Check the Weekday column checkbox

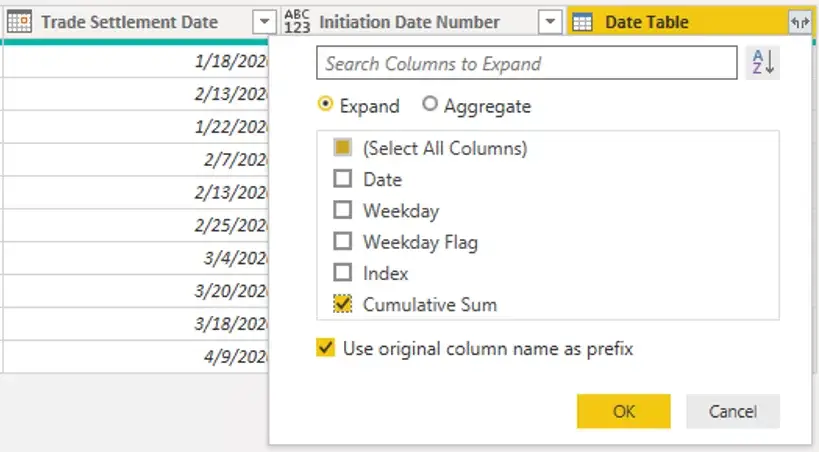pyautogui.click(x=343, y=210)
